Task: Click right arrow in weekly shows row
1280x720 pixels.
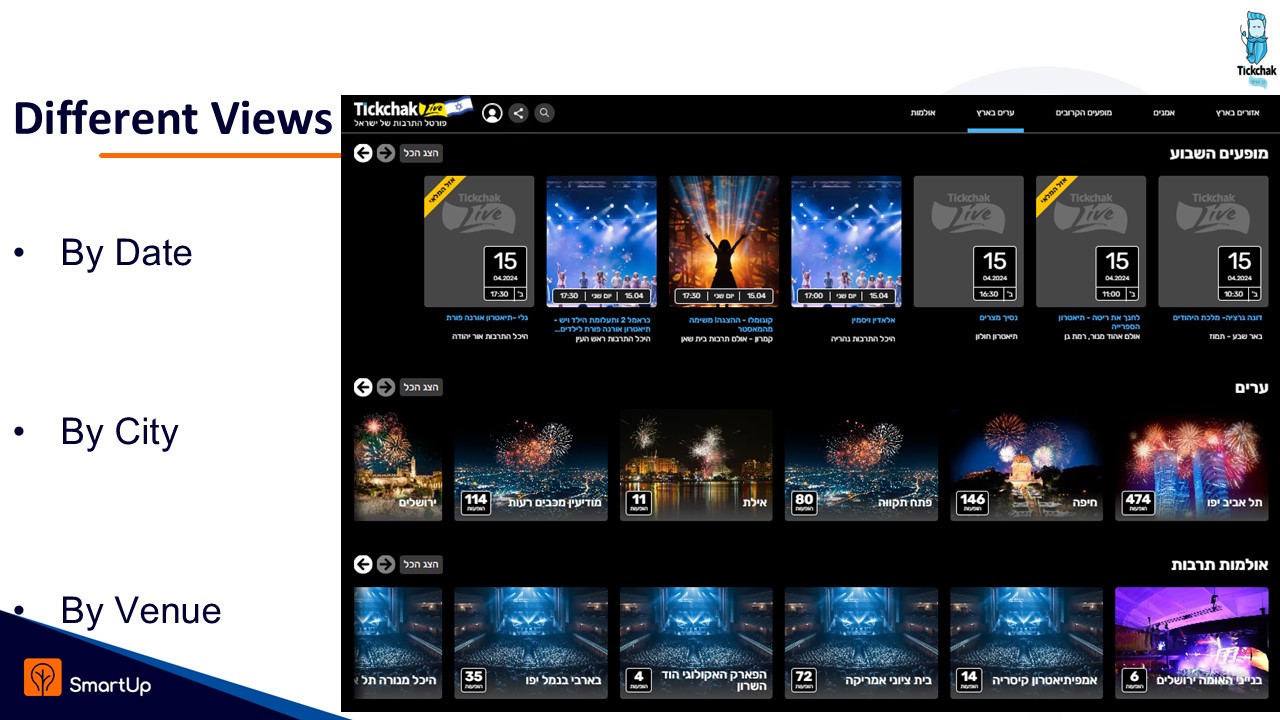Action: [385, 153]
